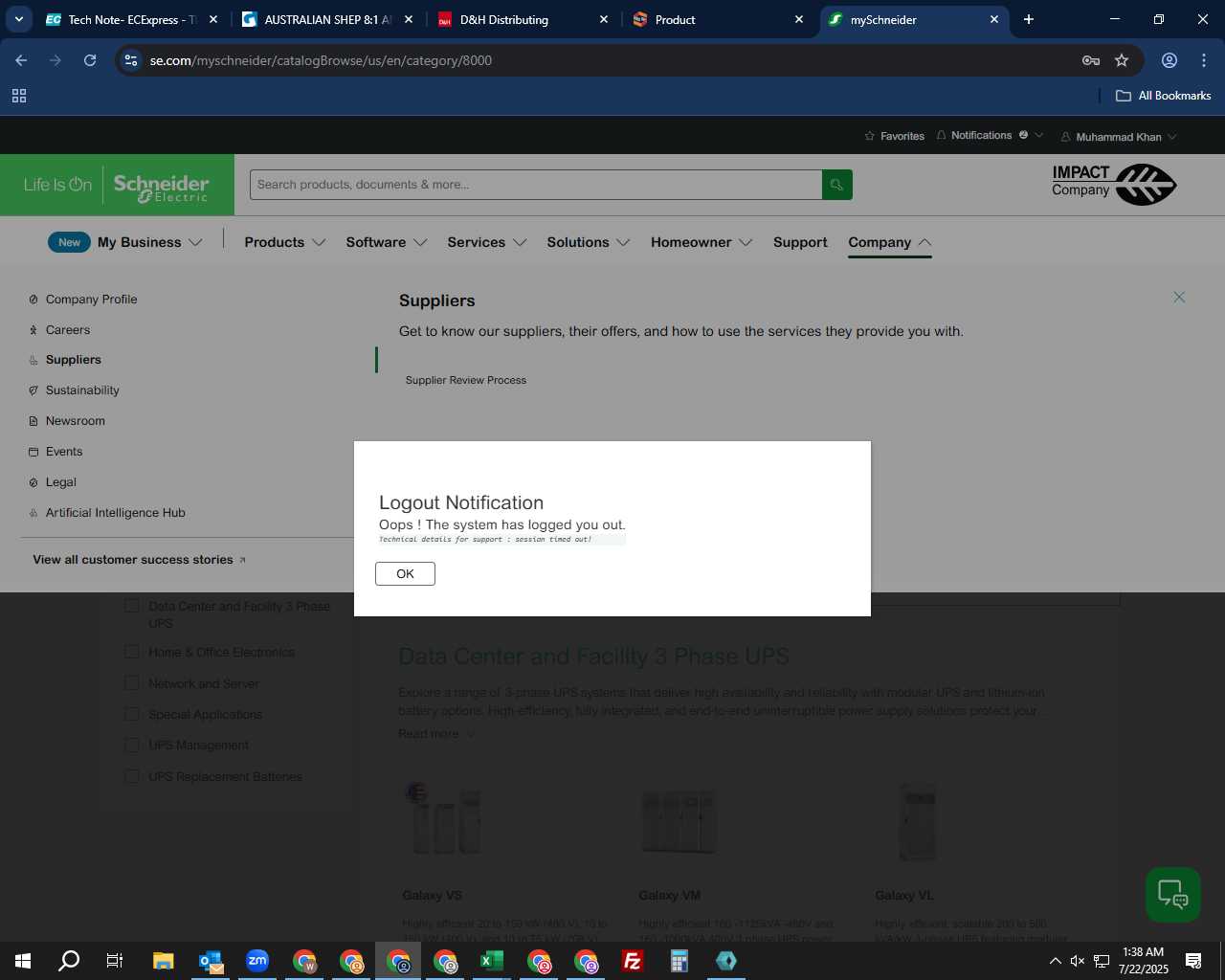Click the browser back arrow
This screenshot has width=1225, height=980.
point(21,60)
